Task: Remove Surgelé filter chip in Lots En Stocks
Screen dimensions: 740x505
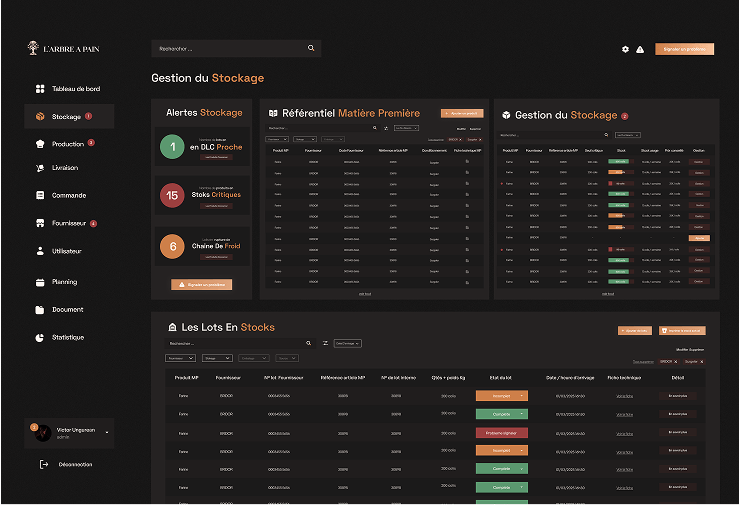Action: 702,362
